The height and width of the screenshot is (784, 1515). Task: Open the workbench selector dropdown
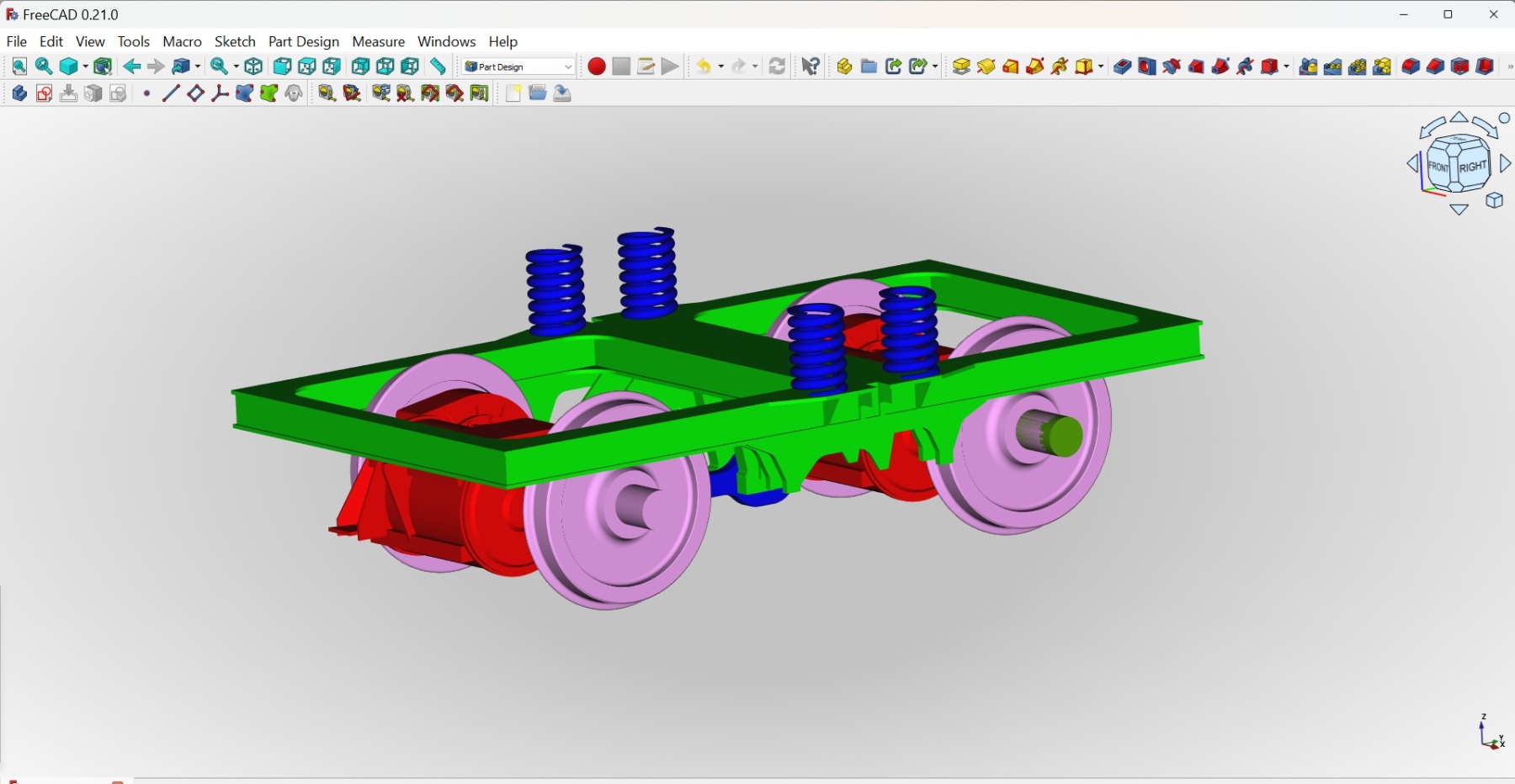pos(518,66)
